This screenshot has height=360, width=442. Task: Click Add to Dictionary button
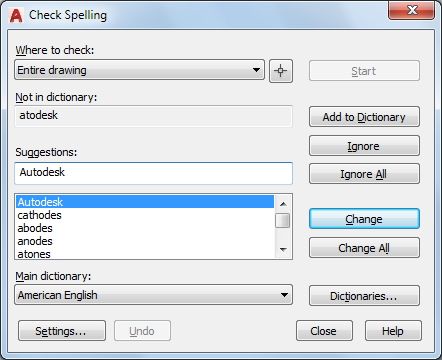(x=364, y=117)
